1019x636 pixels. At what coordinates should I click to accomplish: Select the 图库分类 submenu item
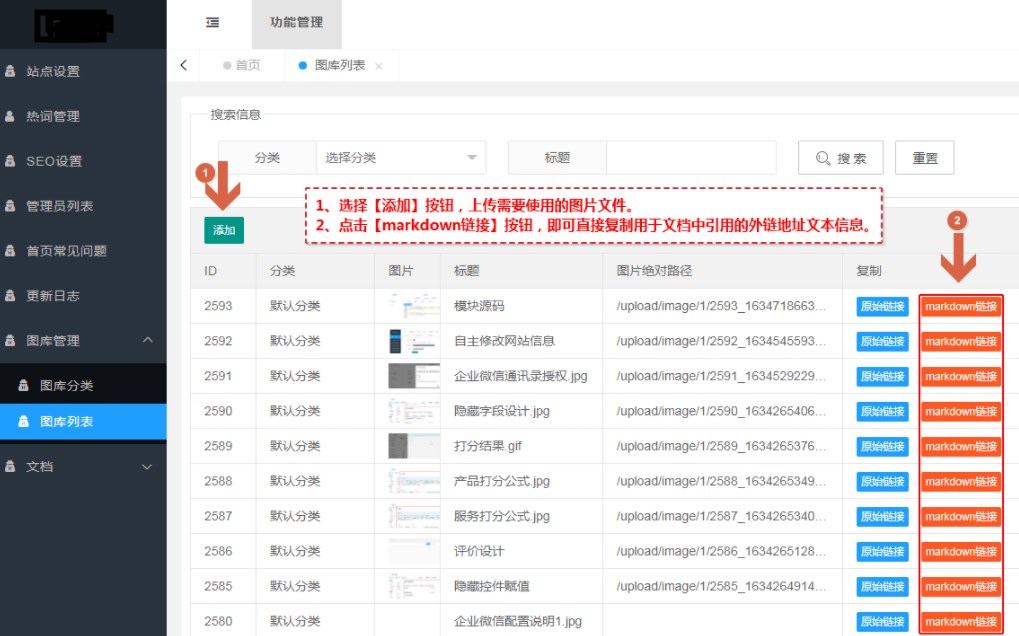66,386
